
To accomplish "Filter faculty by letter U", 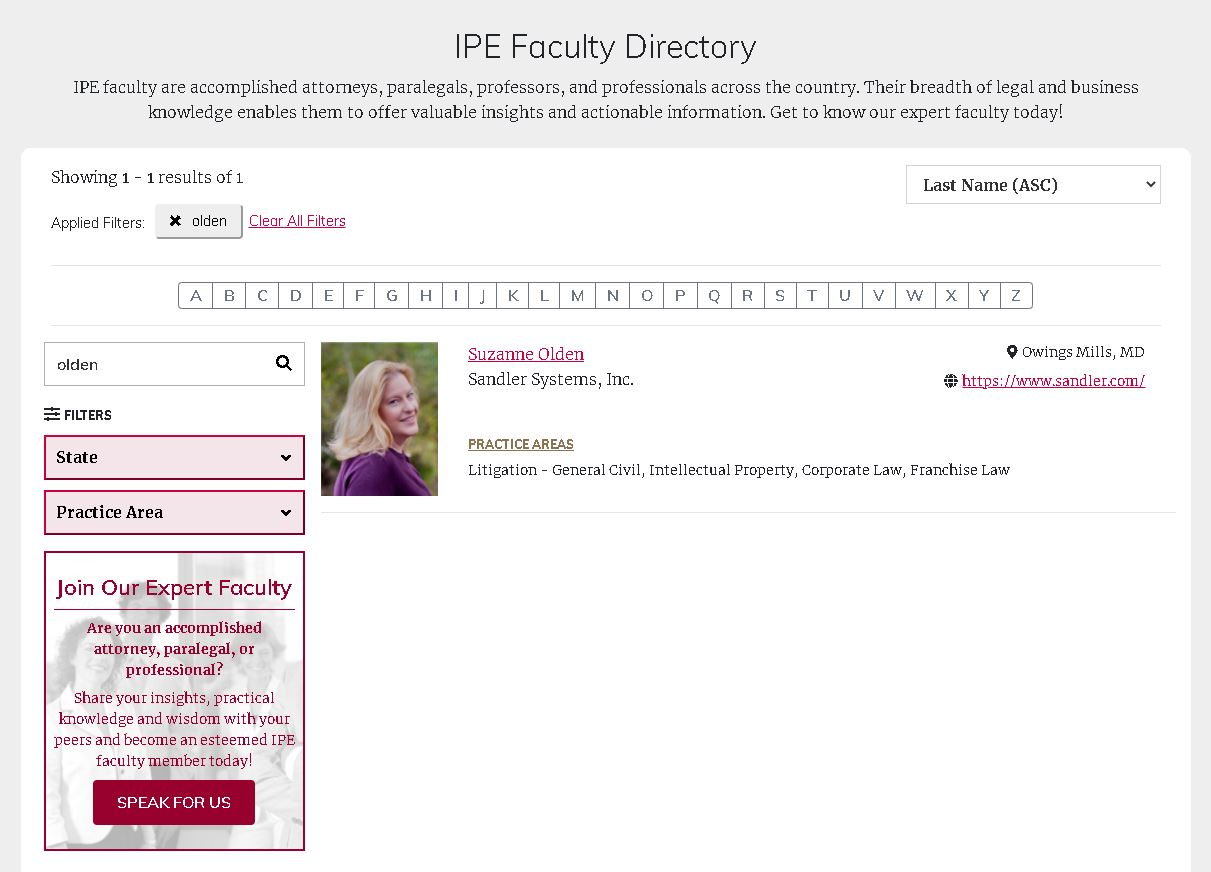I will coord(845,296).
